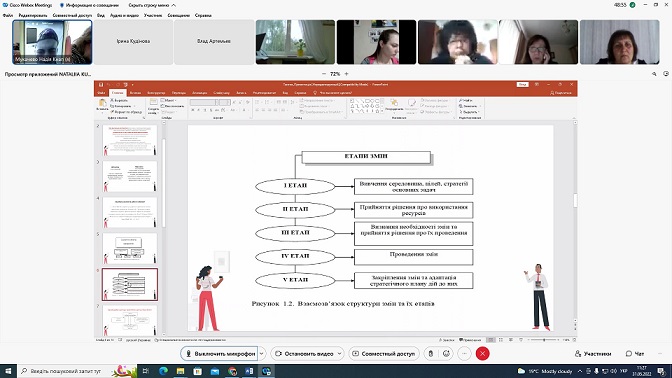Click the ЕТАПИ ЗМІН title box
672x378 pixels.
pyautogui.click(x=366, y=157)
